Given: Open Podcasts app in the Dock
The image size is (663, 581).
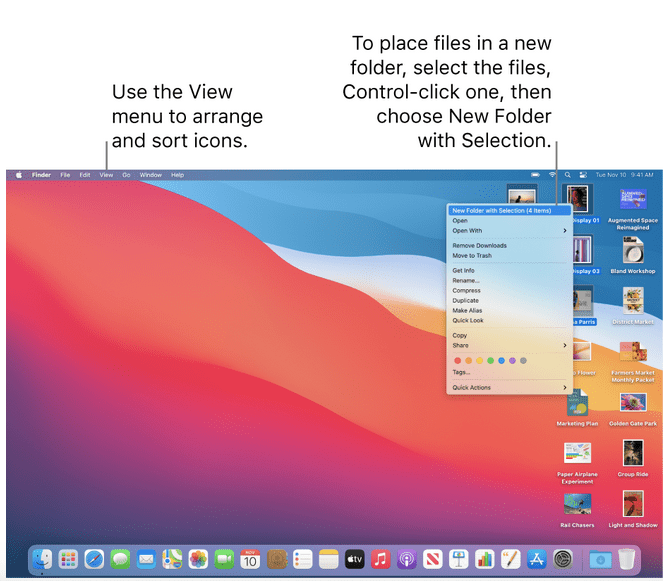Looking at the screenshot, I should [407, 560].
